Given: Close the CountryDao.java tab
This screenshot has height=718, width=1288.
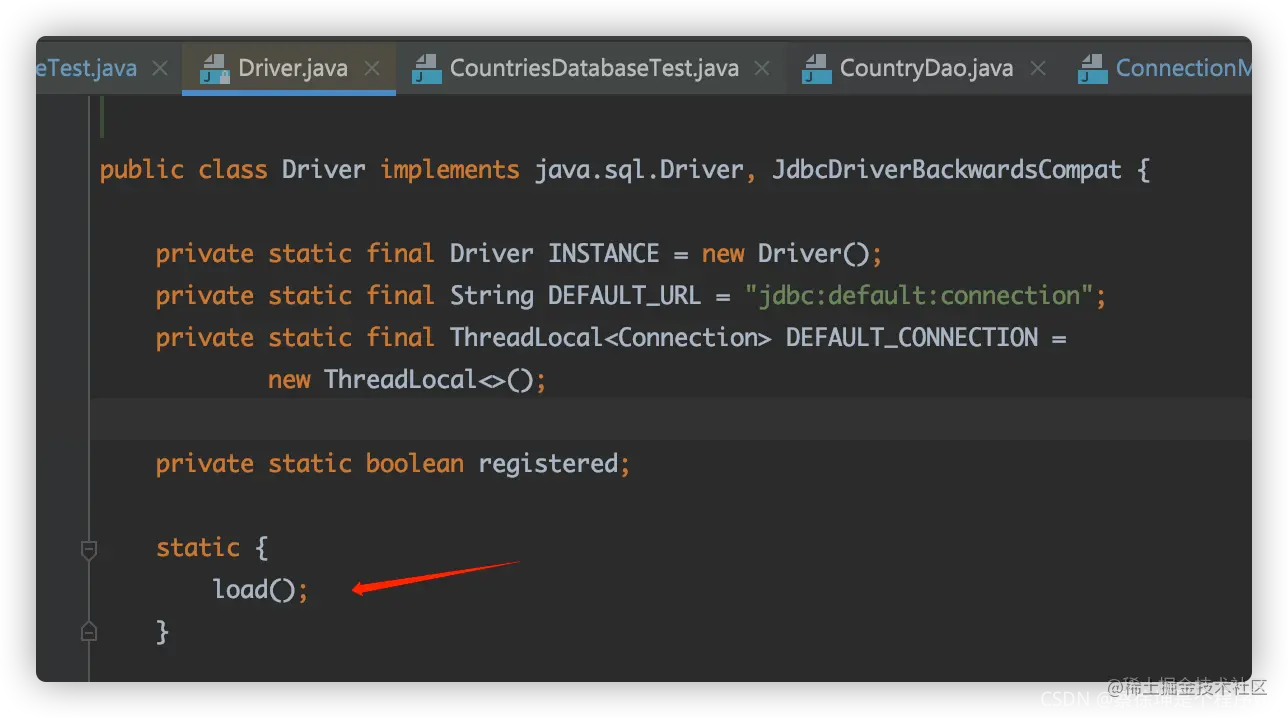Looking at the screenshot, I should (x=1038, y=68).
